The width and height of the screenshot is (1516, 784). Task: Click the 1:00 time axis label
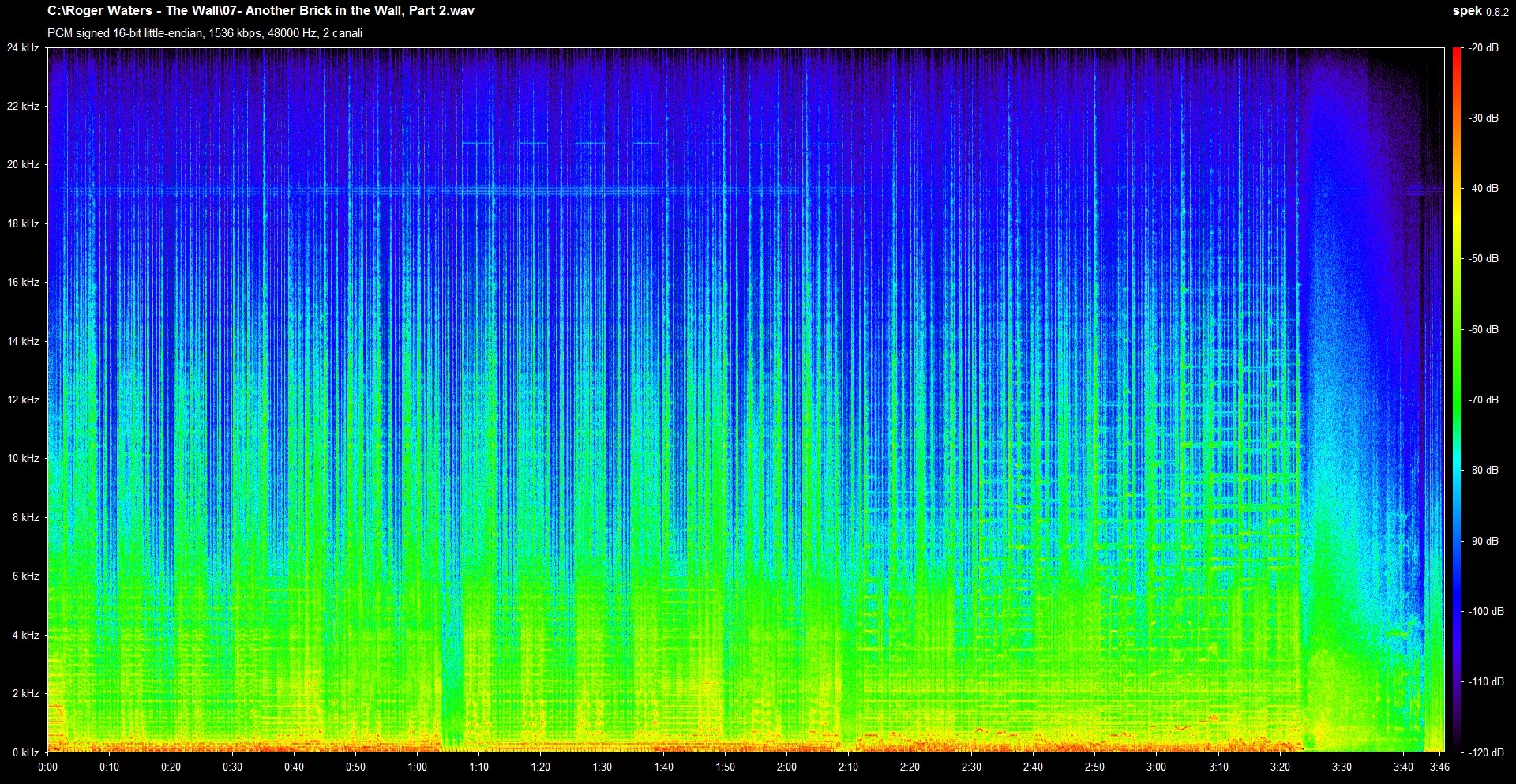pyautogui.click(x=417, y=767)
